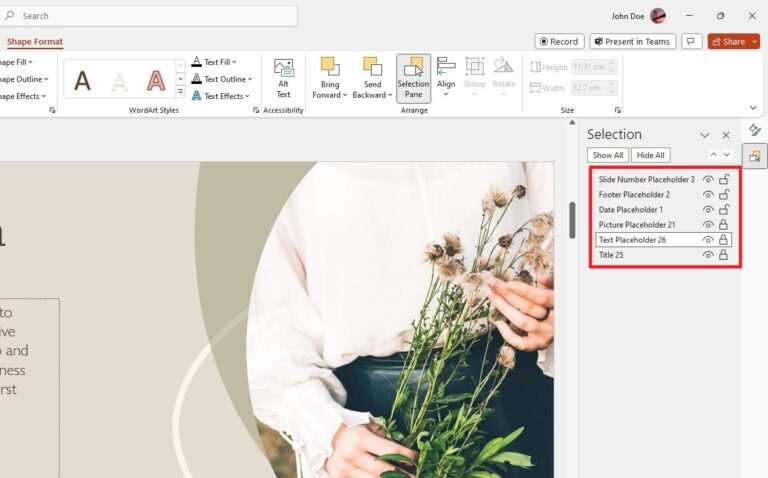Select Text Placeholder 26 in the list
768x478 pixels.
click(x=633, y=240)
